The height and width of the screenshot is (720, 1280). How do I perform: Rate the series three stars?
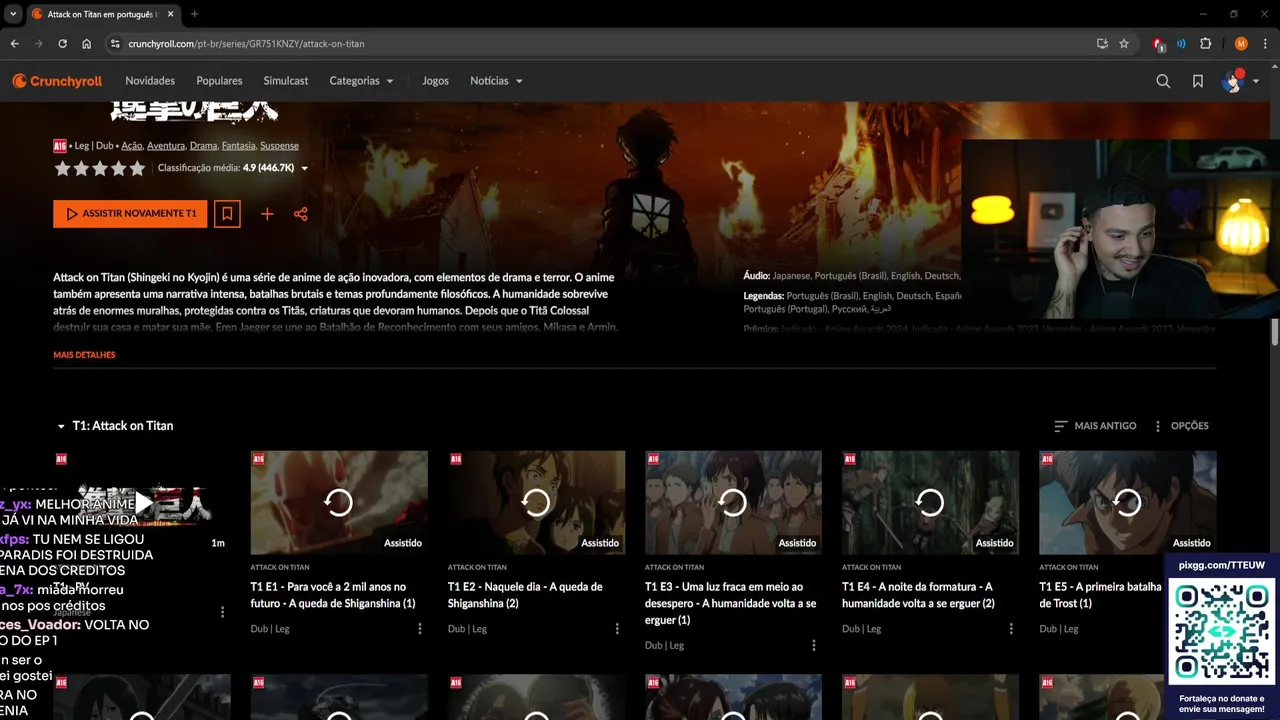pyautogui.click(x=100, y=169)
